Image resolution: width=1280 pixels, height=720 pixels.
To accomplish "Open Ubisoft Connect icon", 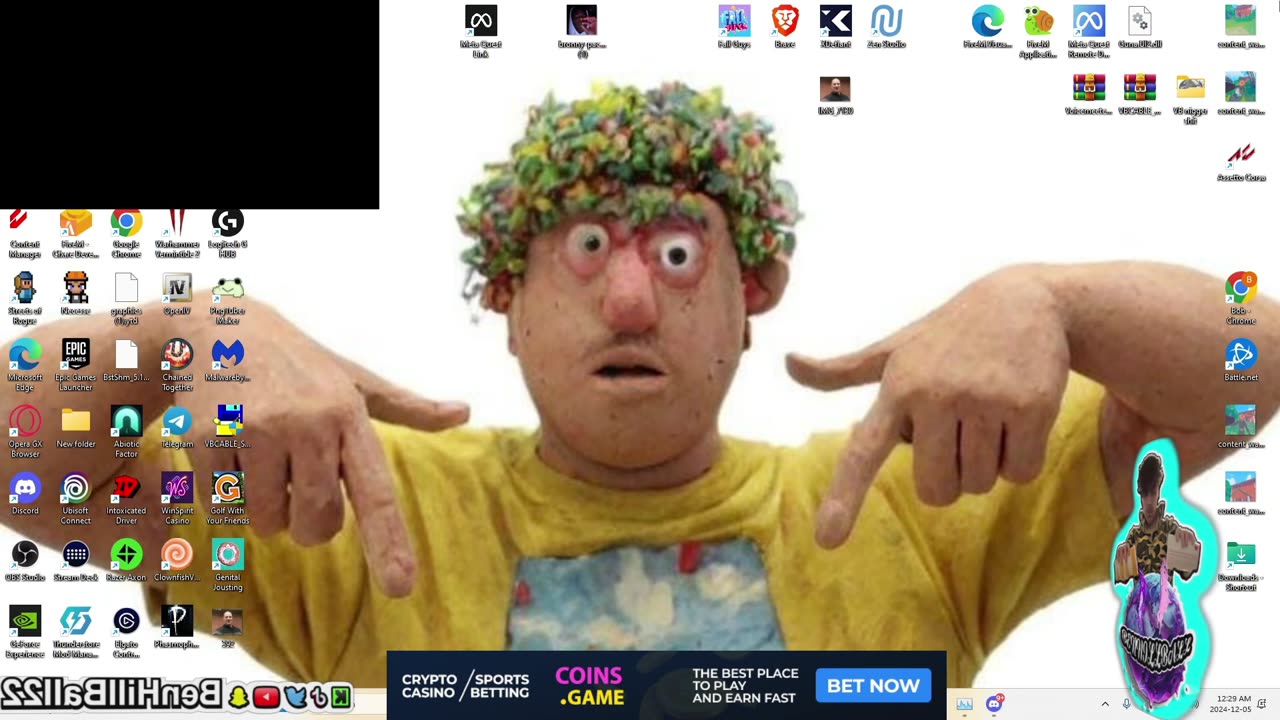I will (x=76, y=498).
